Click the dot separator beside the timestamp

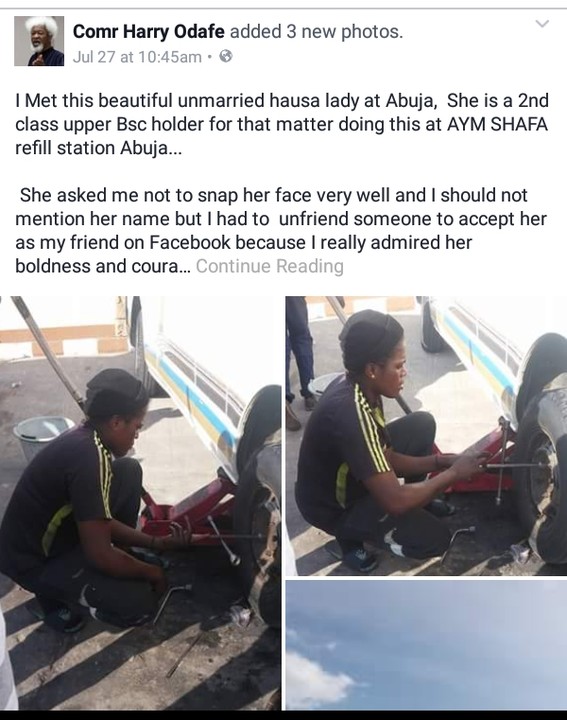coord(209,57)
